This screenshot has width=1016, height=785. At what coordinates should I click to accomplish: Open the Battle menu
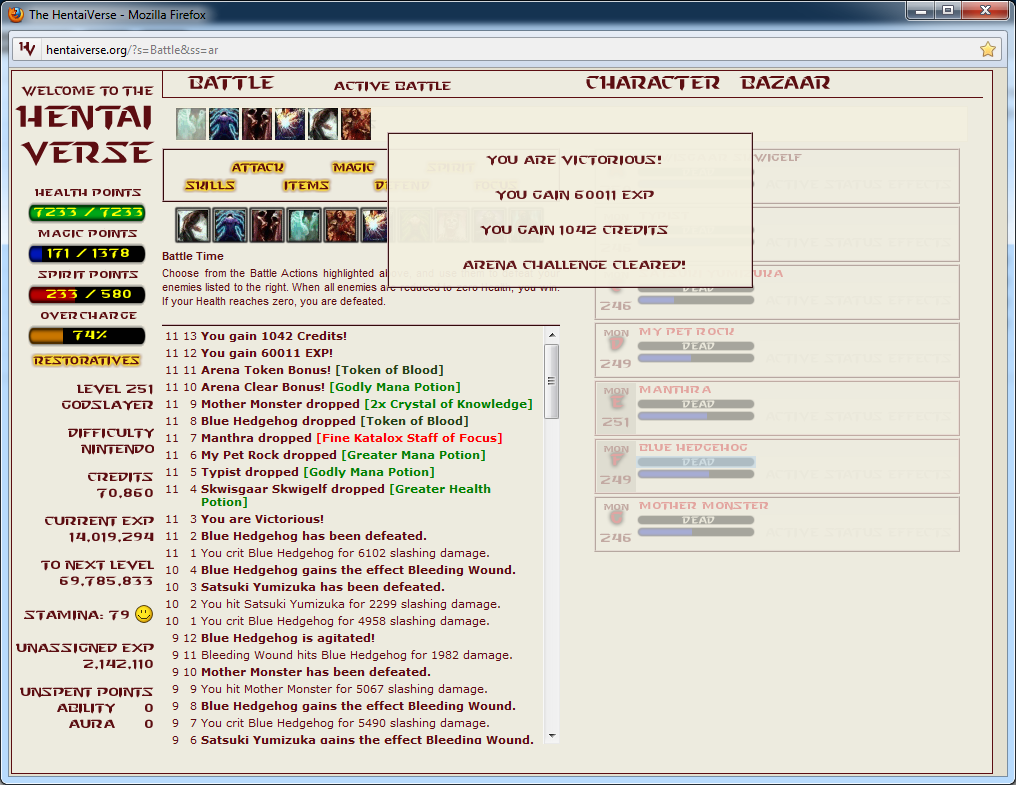tap(231, 83)
